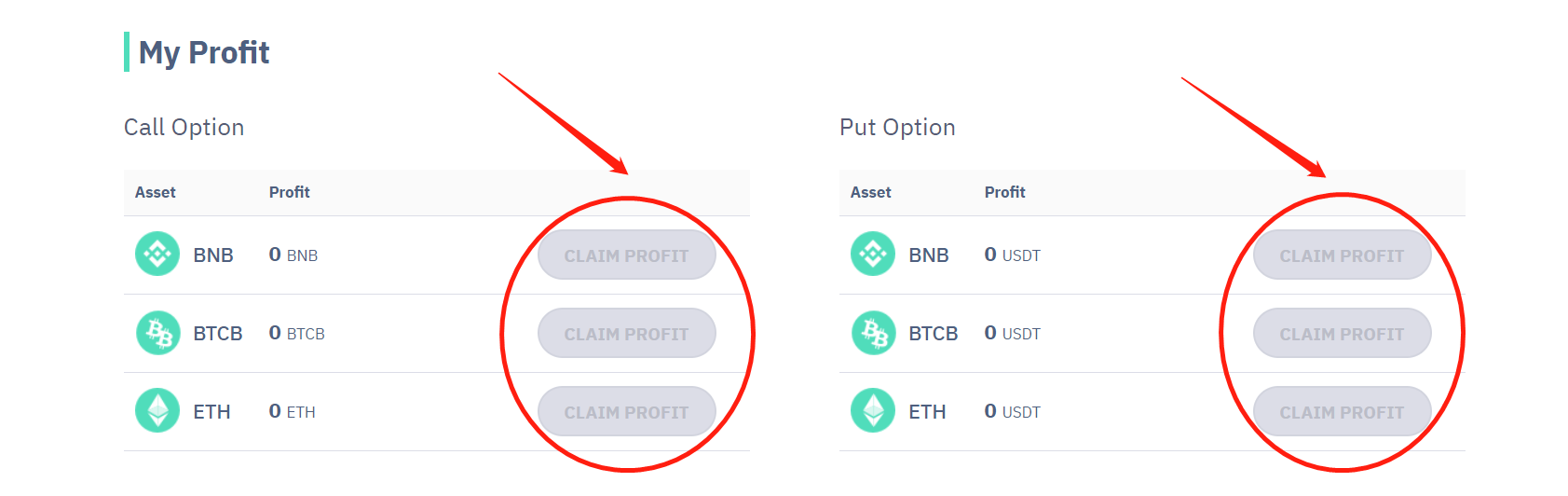Click the ETH coin icon under Call Option

[157, 410]
